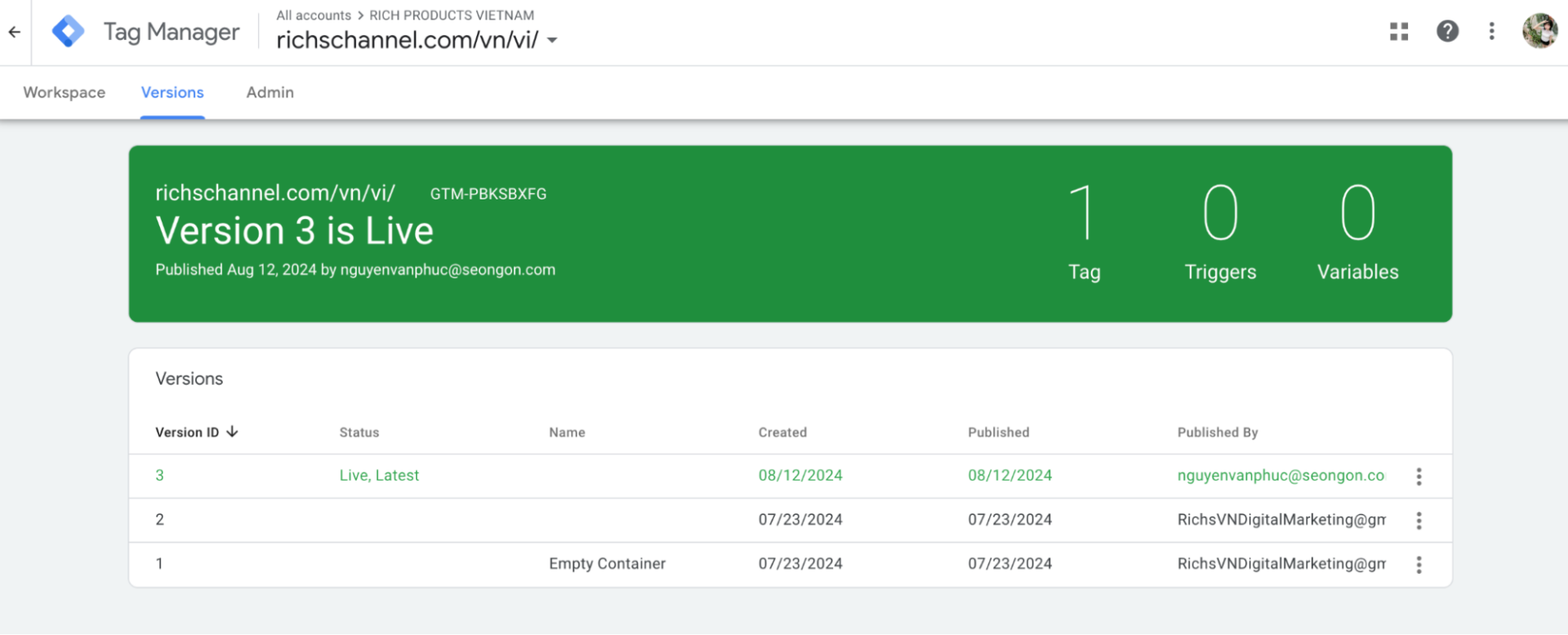Open actions menu for version 2 row
1568x635 pixels.
pyautogui.click(x=1419, y=521)
